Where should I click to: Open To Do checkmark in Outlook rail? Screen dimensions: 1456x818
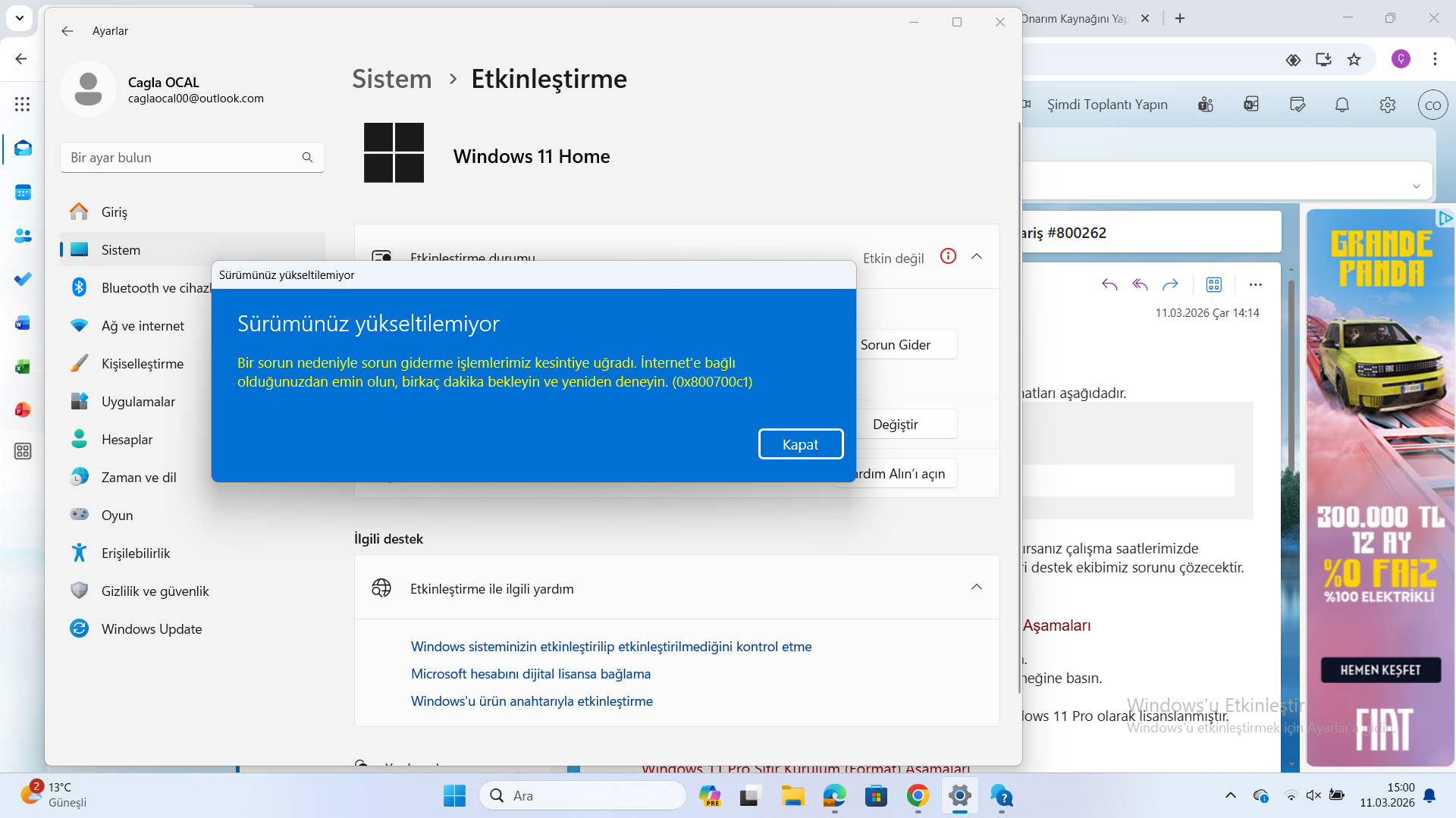coord(23,279)
